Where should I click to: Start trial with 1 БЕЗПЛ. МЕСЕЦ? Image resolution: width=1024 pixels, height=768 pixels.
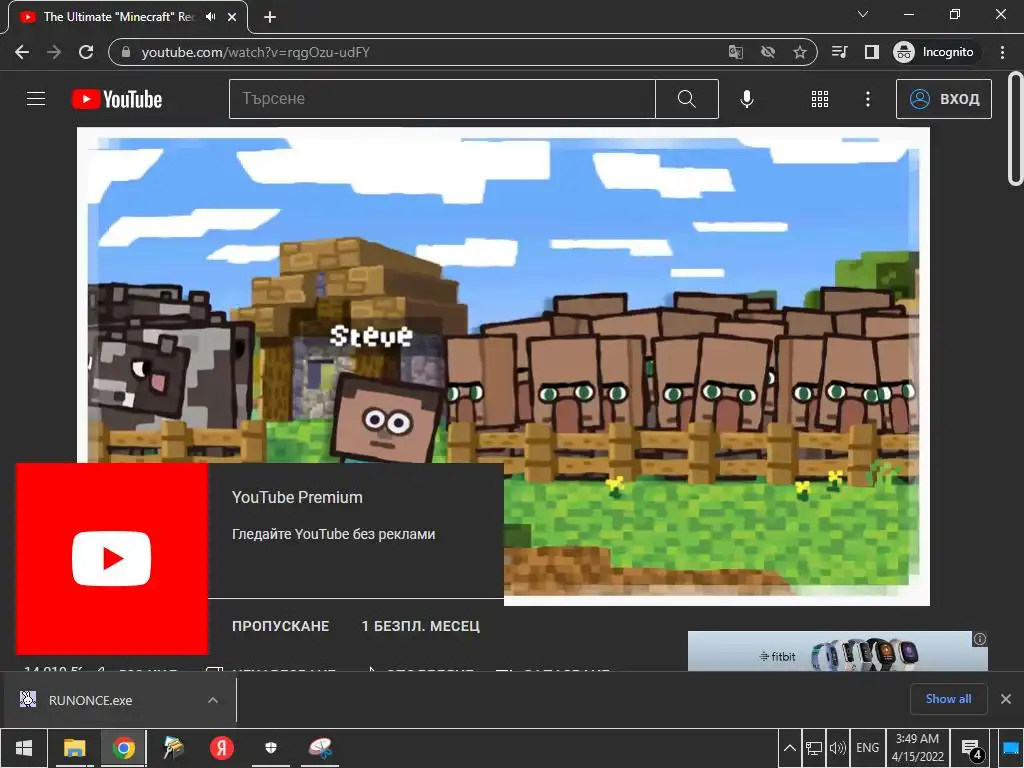(x=421, y=626)
